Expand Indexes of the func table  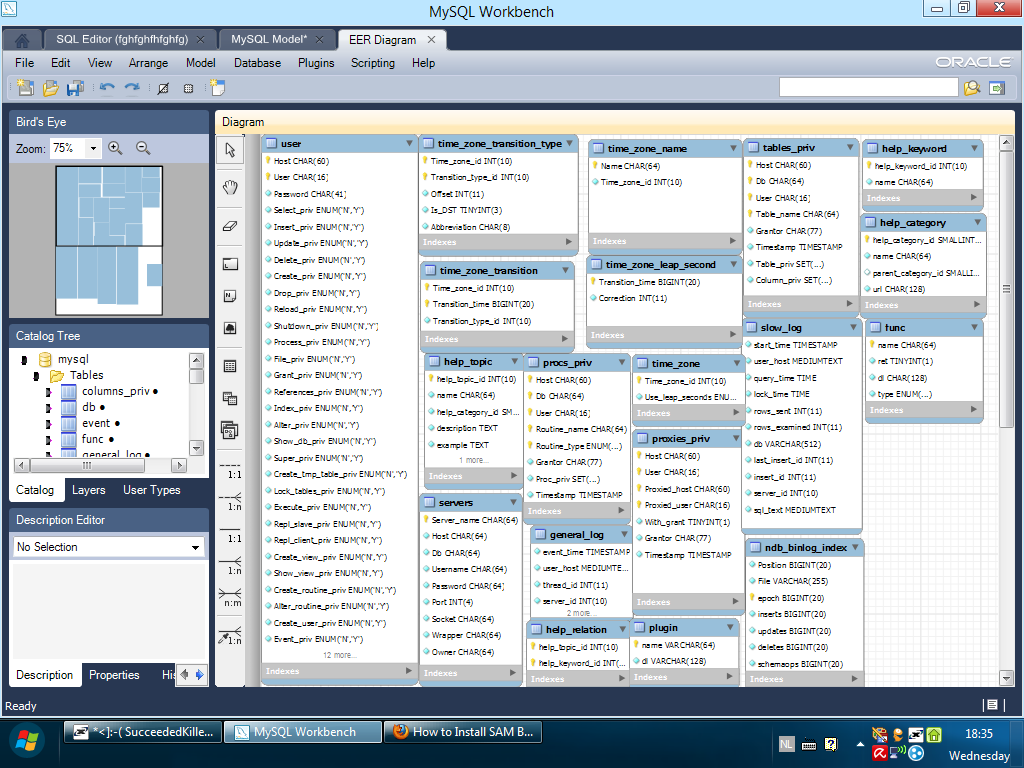[974, 409]
